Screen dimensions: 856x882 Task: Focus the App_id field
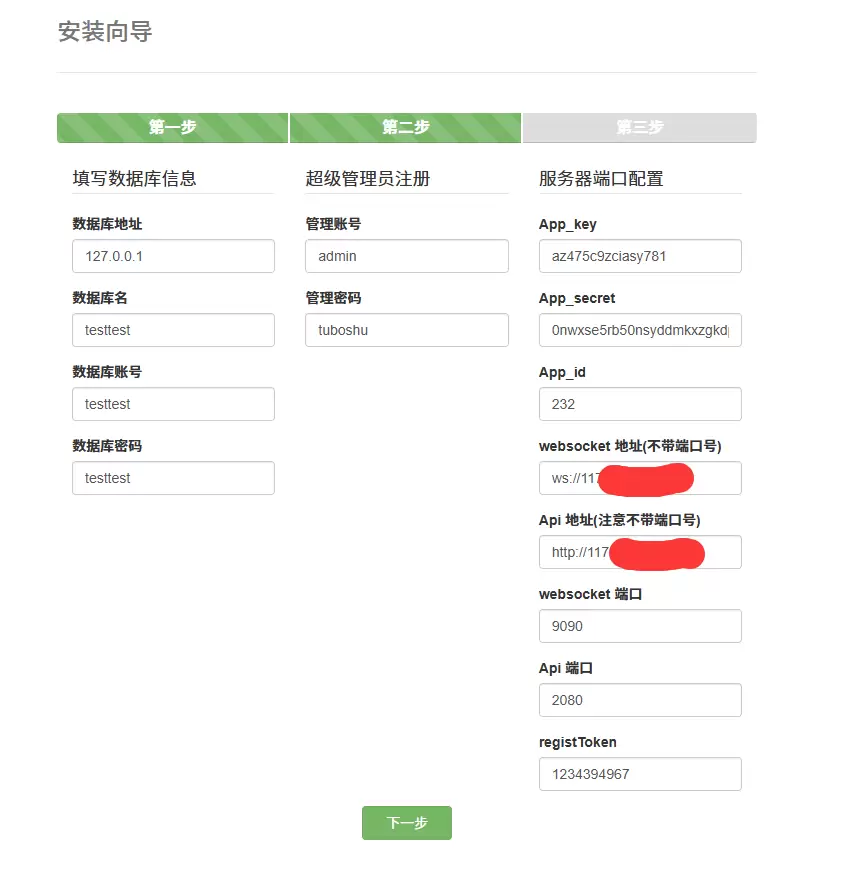tap(640, 404)
